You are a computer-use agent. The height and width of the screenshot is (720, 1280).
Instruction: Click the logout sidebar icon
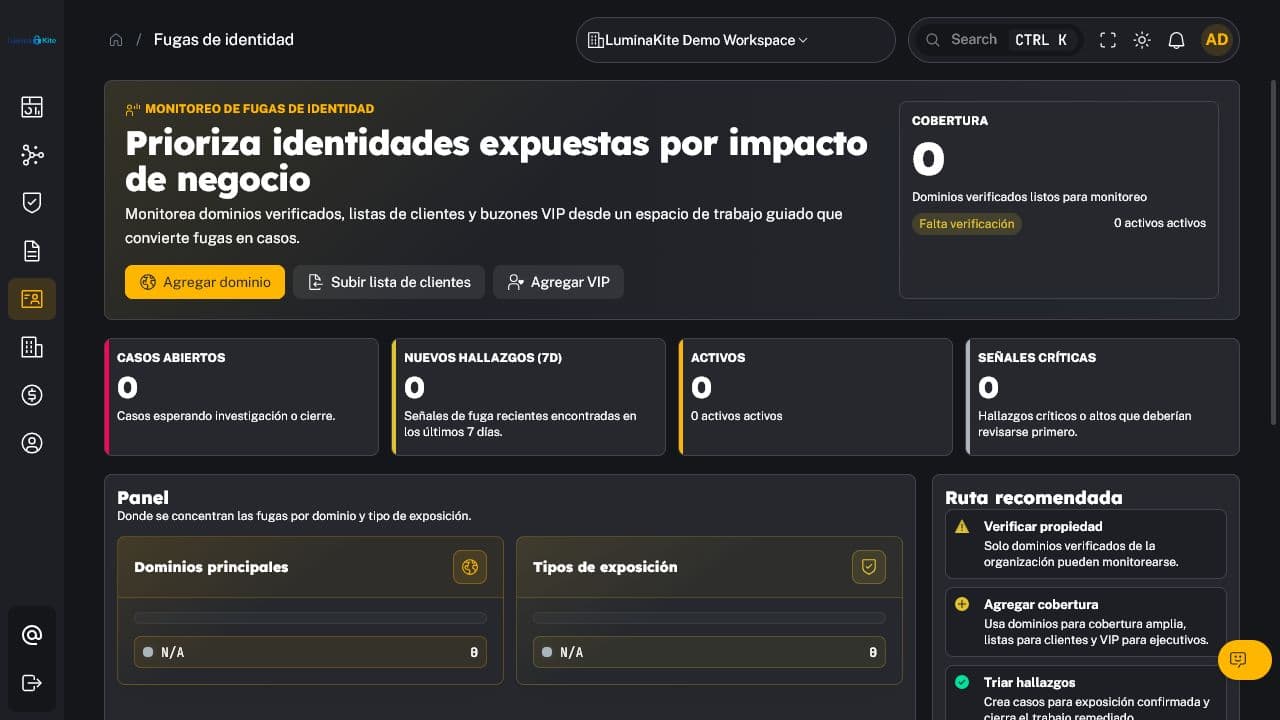32,683
